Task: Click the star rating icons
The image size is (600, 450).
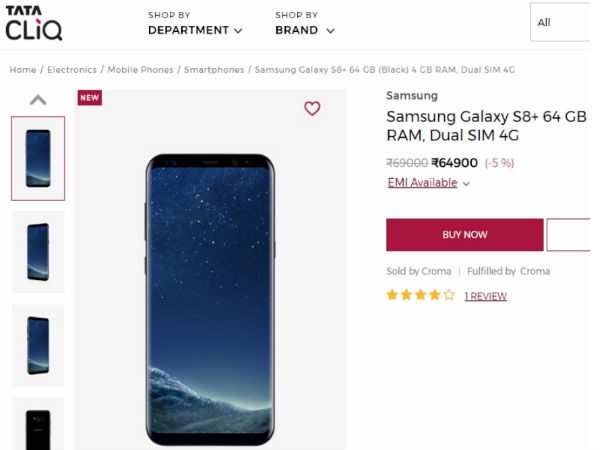Action: point(420,295)
